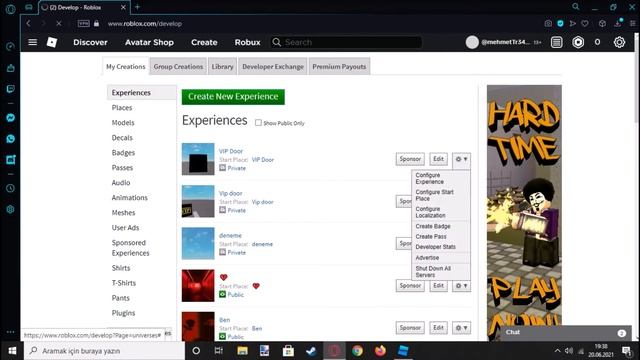Open Twitch in the Opera sidebar

click(x=11, y=89)
